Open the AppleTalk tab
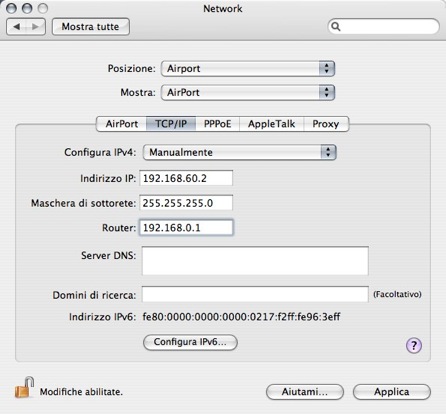The image size is (446, 414). [x=271, y=124]
